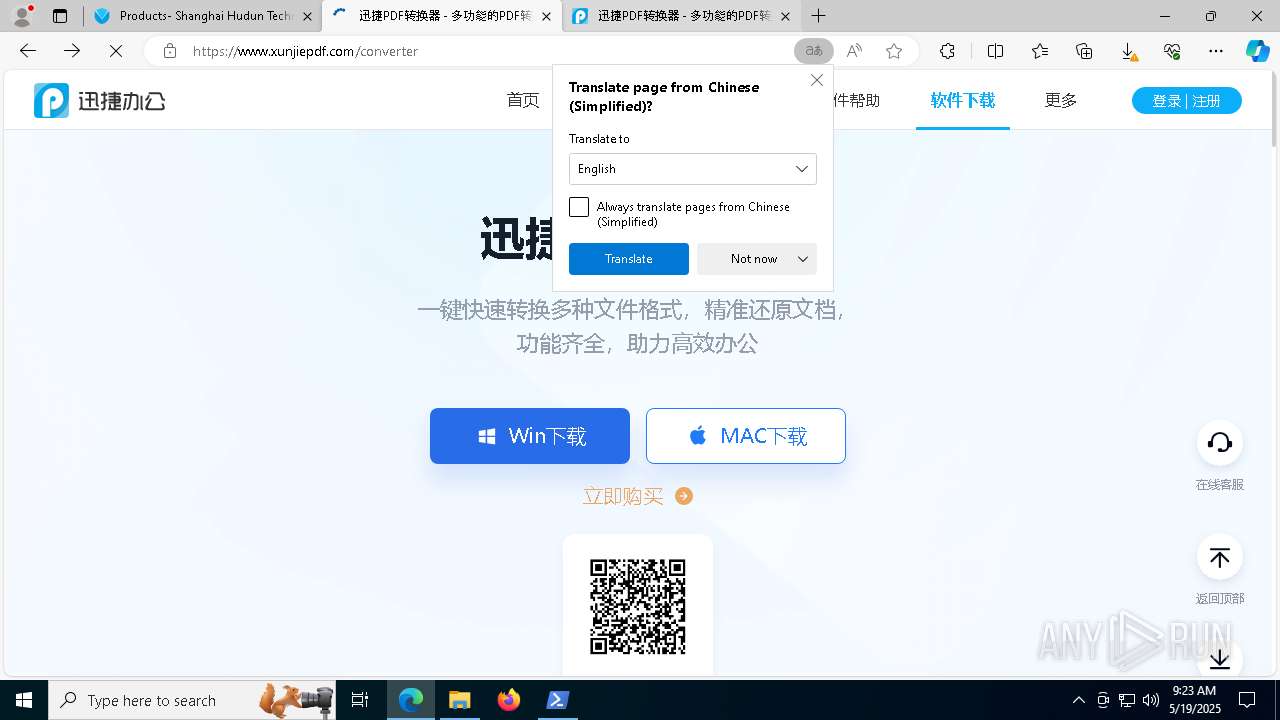Open Collections icon
Viewport: 1280px width, 720px height.
(x=1084, y=51)
